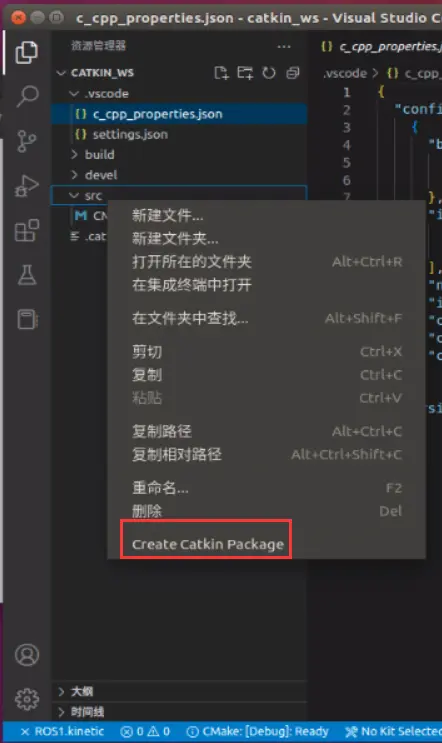Refresh the explorer file tree
This screenshot has height=743, width=442.
coord(269,73)
